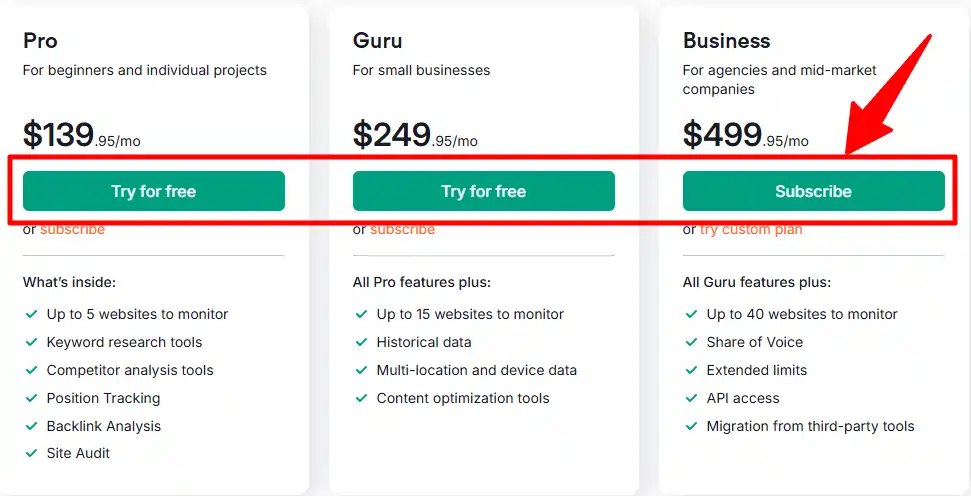Select the Guru plan heading
The height and width of the screenshot is (496, 971).
coord(376,41)
